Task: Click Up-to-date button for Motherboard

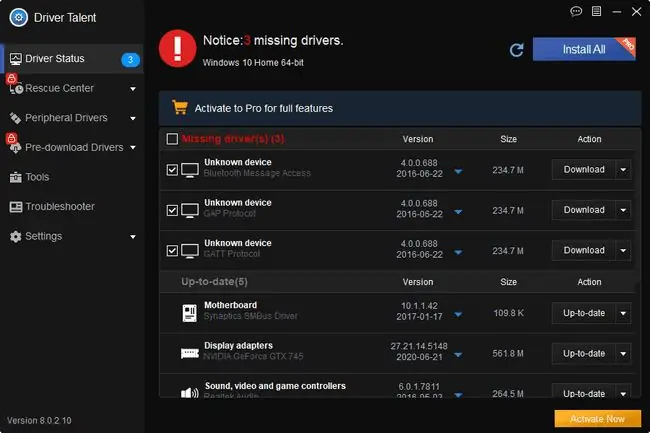Action: [584, 313]
